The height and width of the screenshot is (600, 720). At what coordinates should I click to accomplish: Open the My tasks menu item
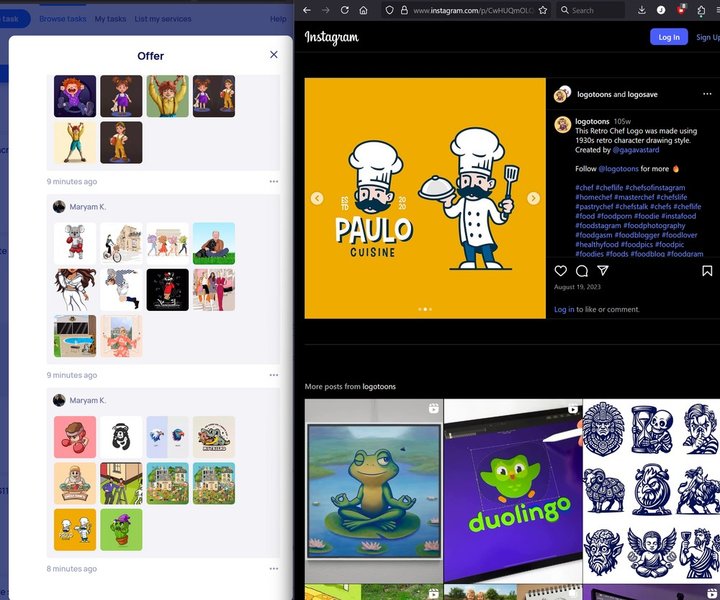point(110,19)
